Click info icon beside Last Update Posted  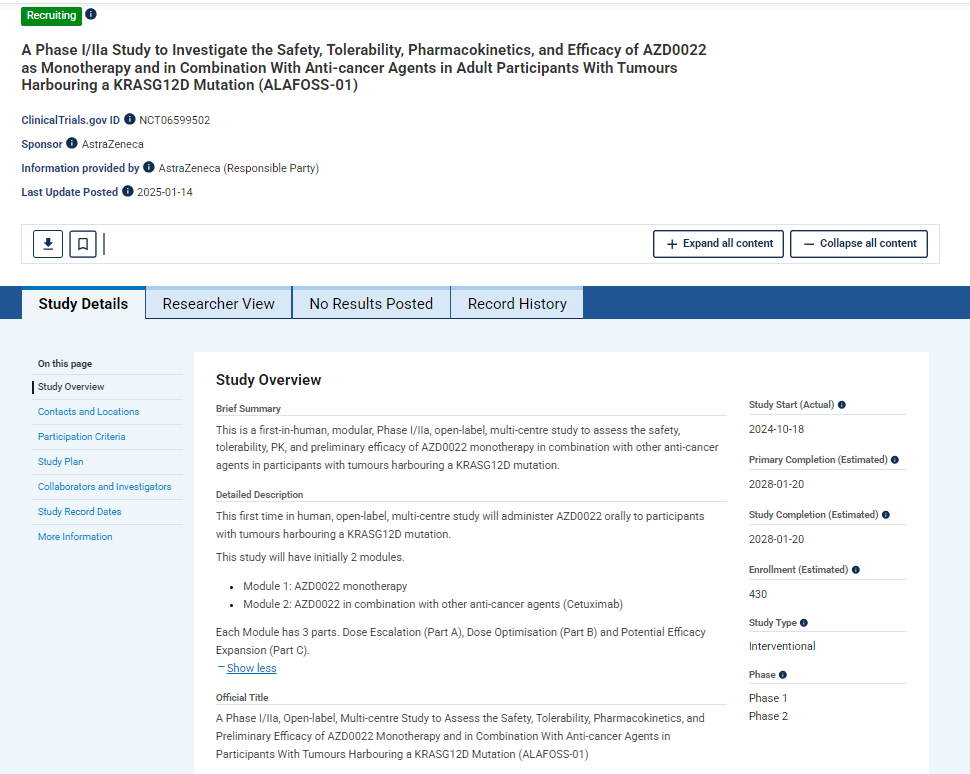click(x=128, y=192)
